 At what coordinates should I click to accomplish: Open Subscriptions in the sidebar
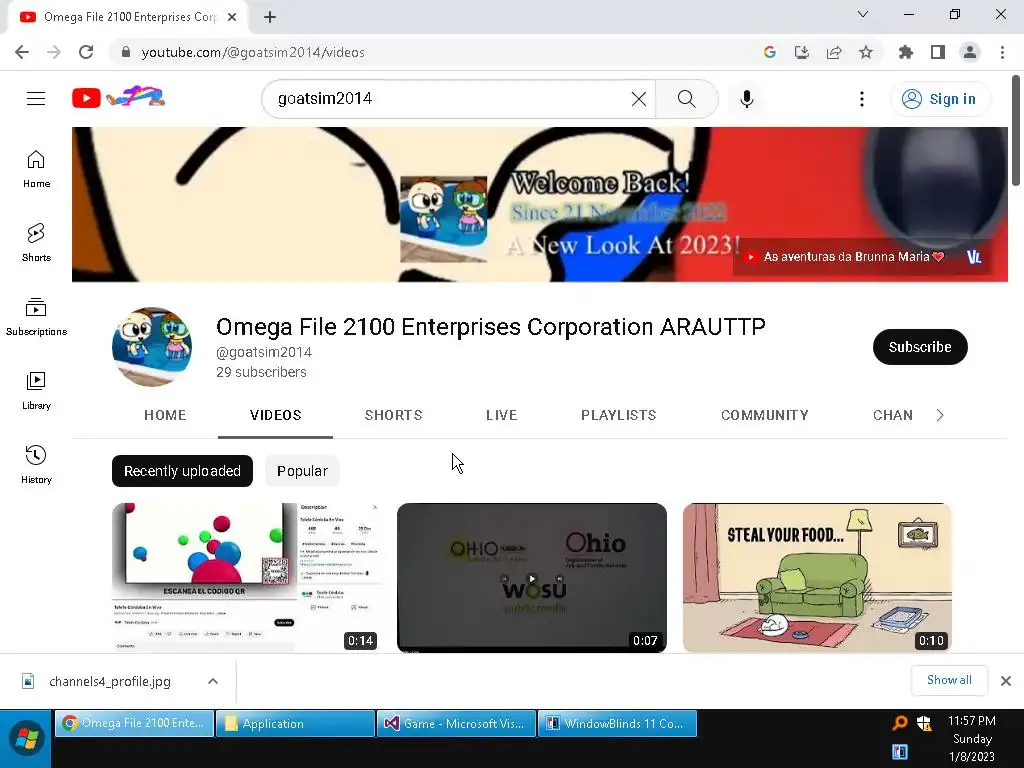(x=36, y=317)
